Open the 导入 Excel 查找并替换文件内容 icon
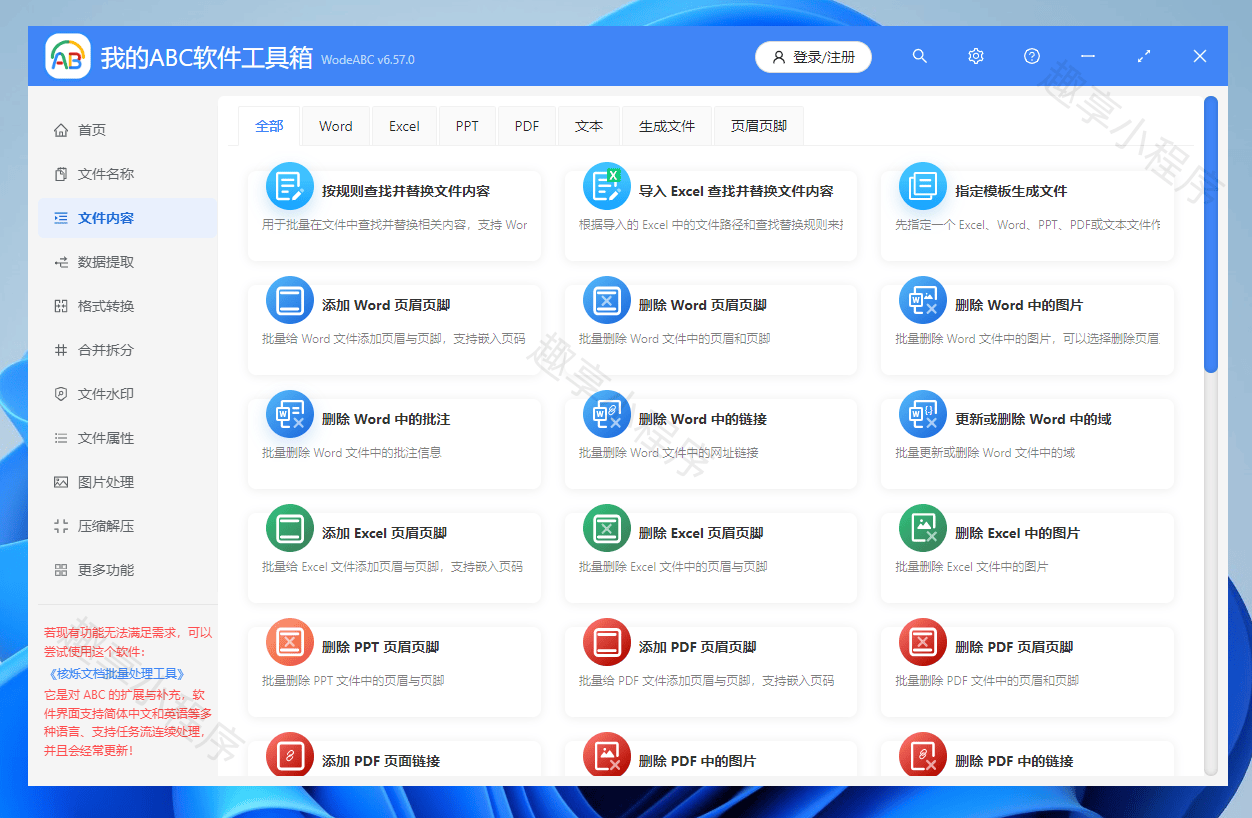This screenshot has height=818, width=1252. coord(607,186)
